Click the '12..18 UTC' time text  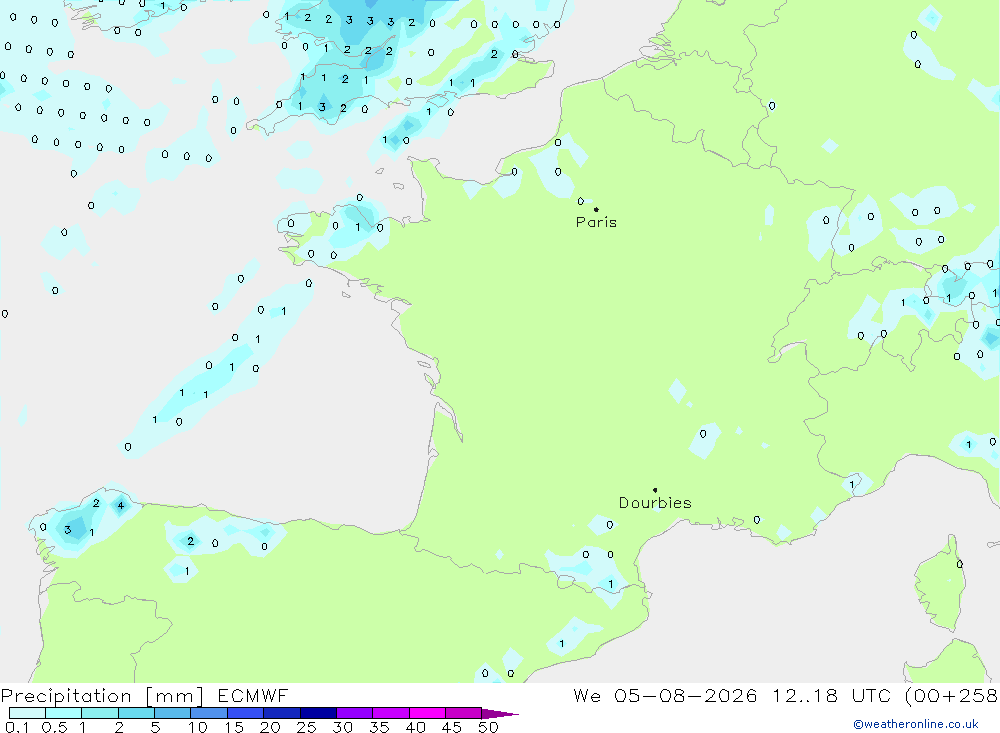[834, 695]
